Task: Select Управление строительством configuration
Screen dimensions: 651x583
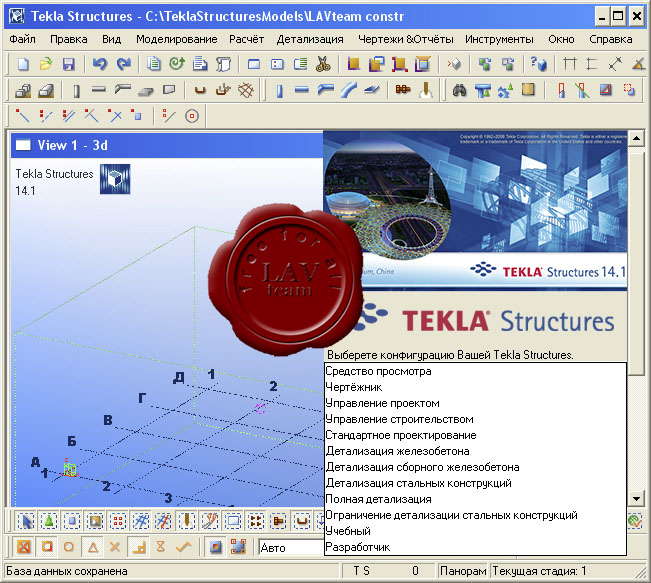Action: click(x=475, y=419)
